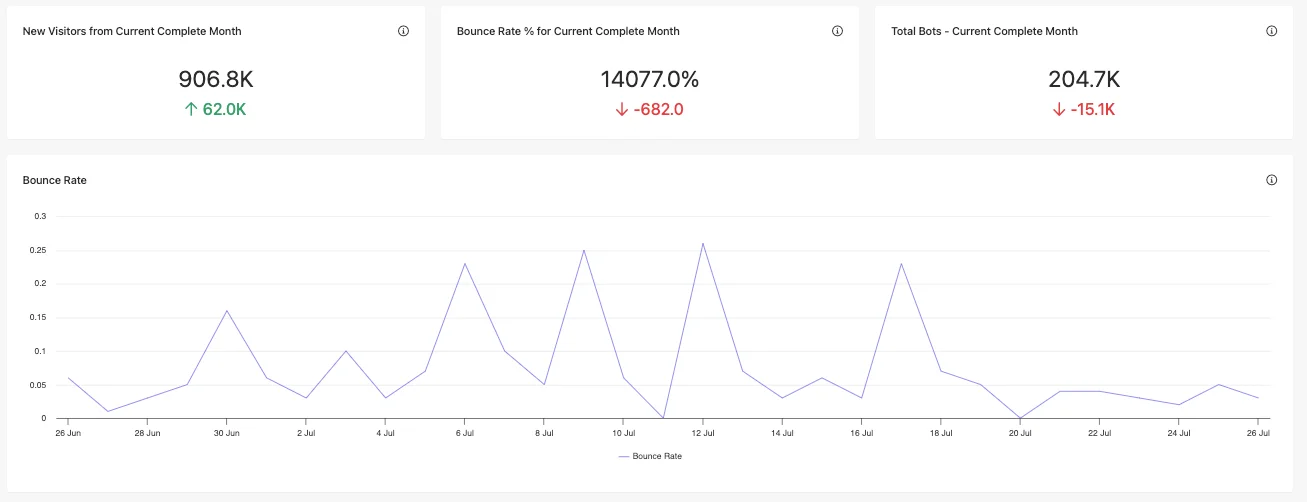This screenshot has height=502, width=1307.
Task: Click 'Total Bots - Current Complete Month' title
Action: click(984, 31)
